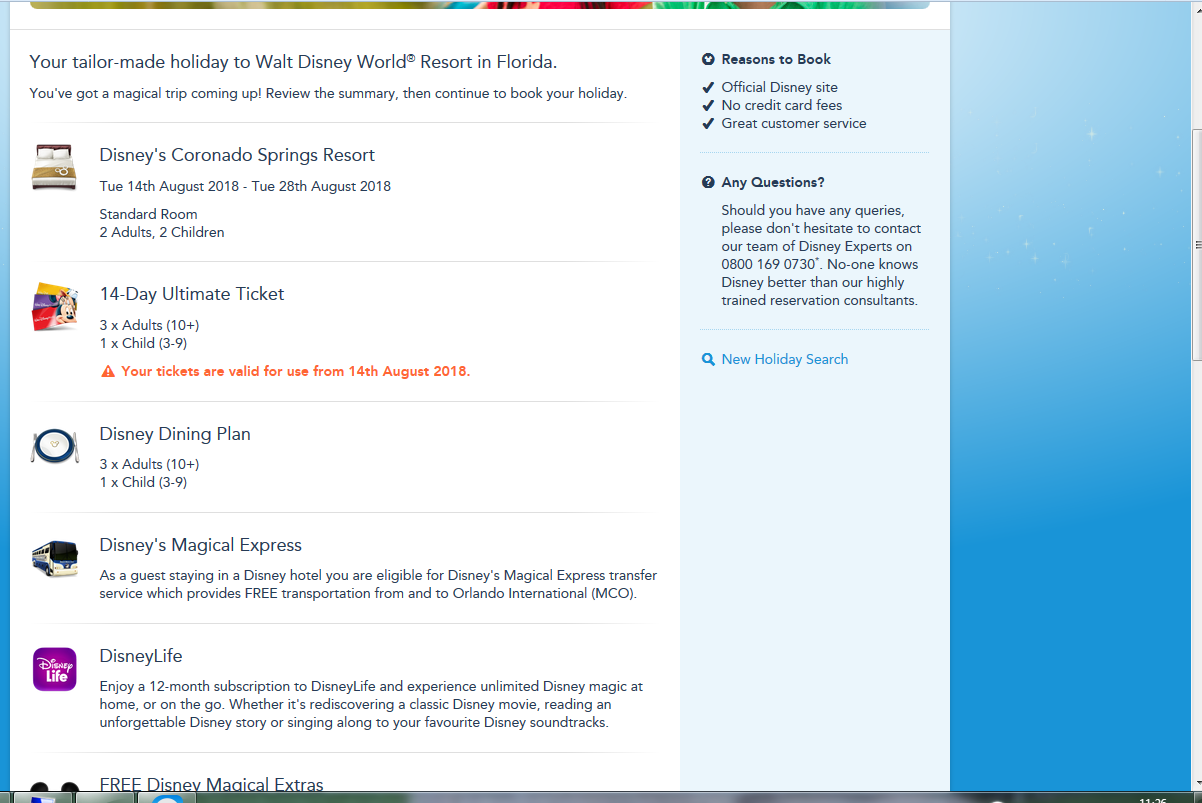The width and height of the screenshot is (1202, 803).
Task: Click the 14-Day Ultimate Ticket heading
Action: [x=192, y=294]
